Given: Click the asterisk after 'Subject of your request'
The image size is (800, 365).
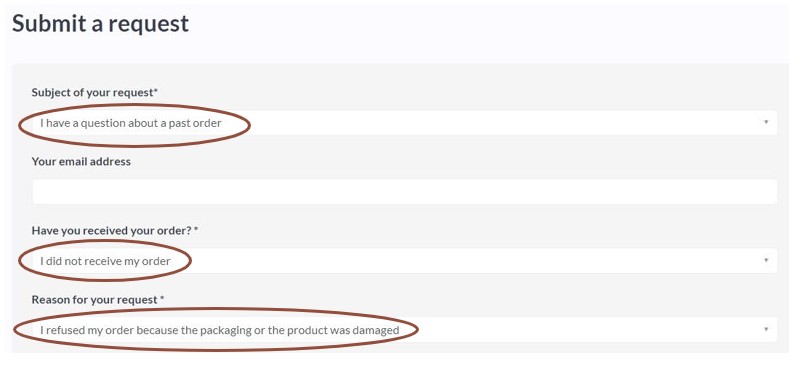Looking at the screenshot, I should coord(156,91).
